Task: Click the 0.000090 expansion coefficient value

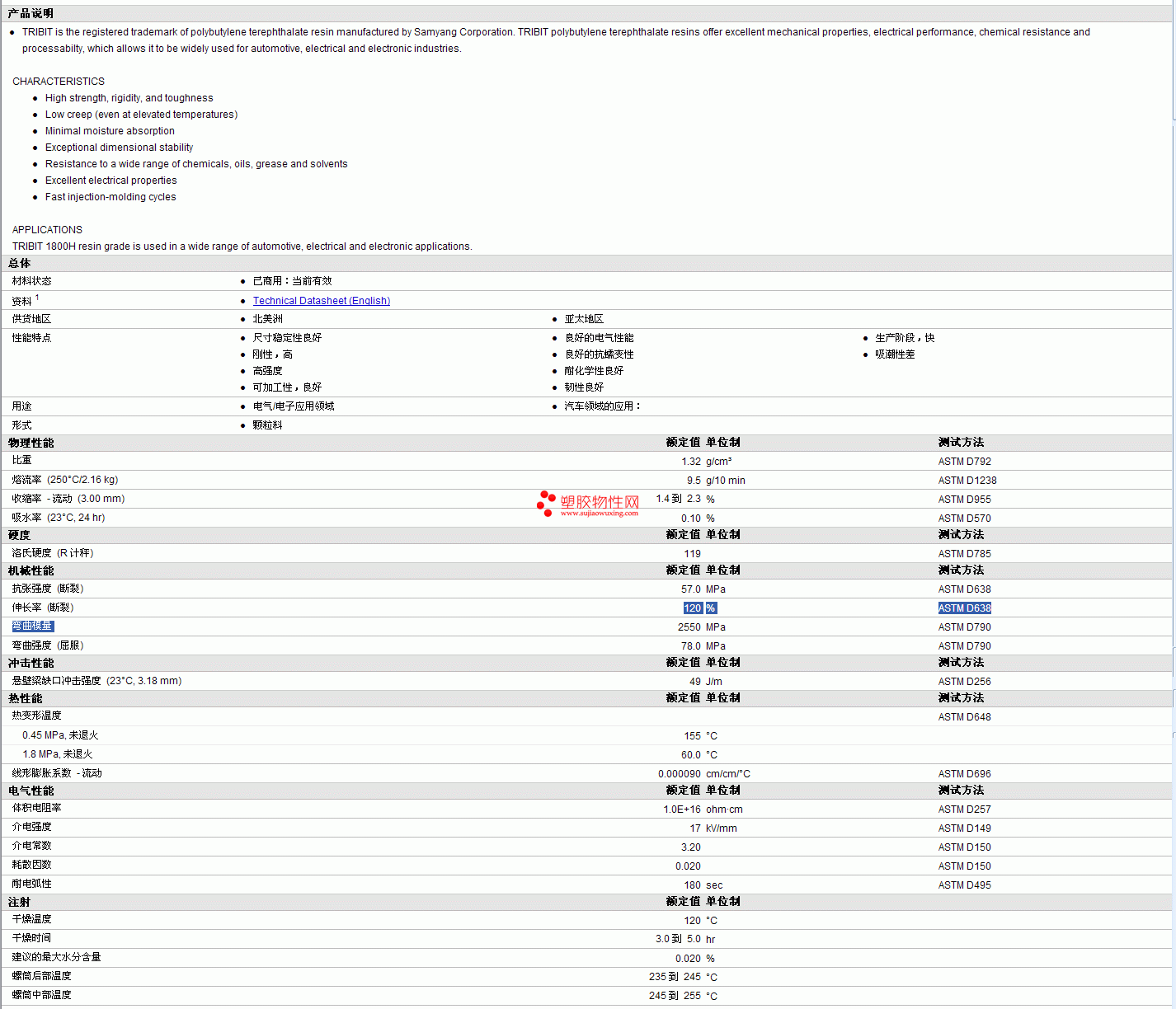Action: point(680,774)
